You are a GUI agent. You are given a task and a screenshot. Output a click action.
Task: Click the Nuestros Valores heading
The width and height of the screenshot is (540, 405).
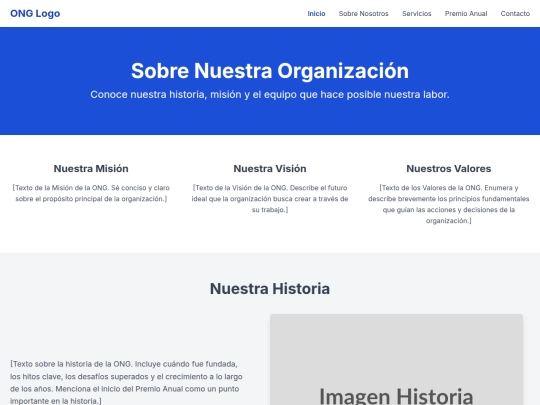(x=449, y=168)
